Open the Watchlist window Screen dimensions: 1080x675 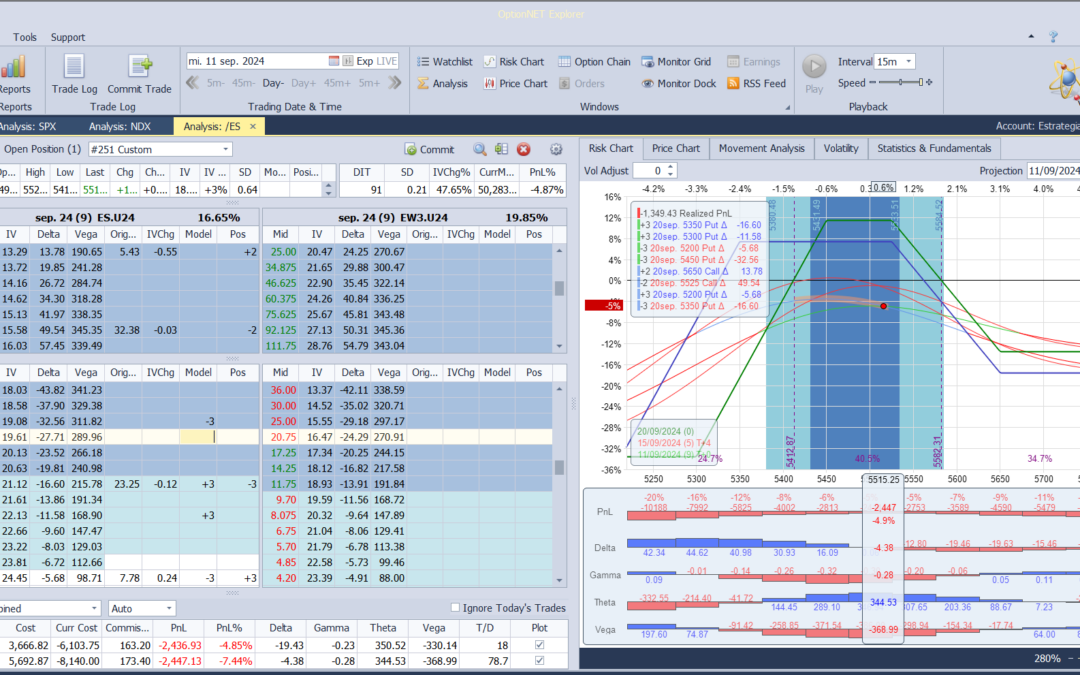(444, 62)
